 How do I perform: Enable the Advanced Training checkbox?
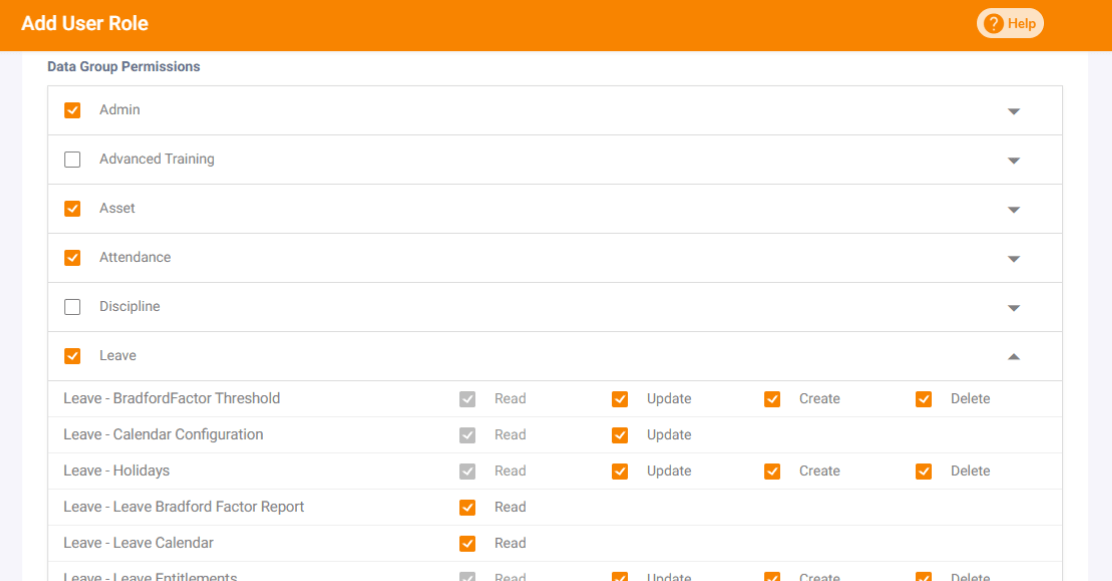[72, 159]
